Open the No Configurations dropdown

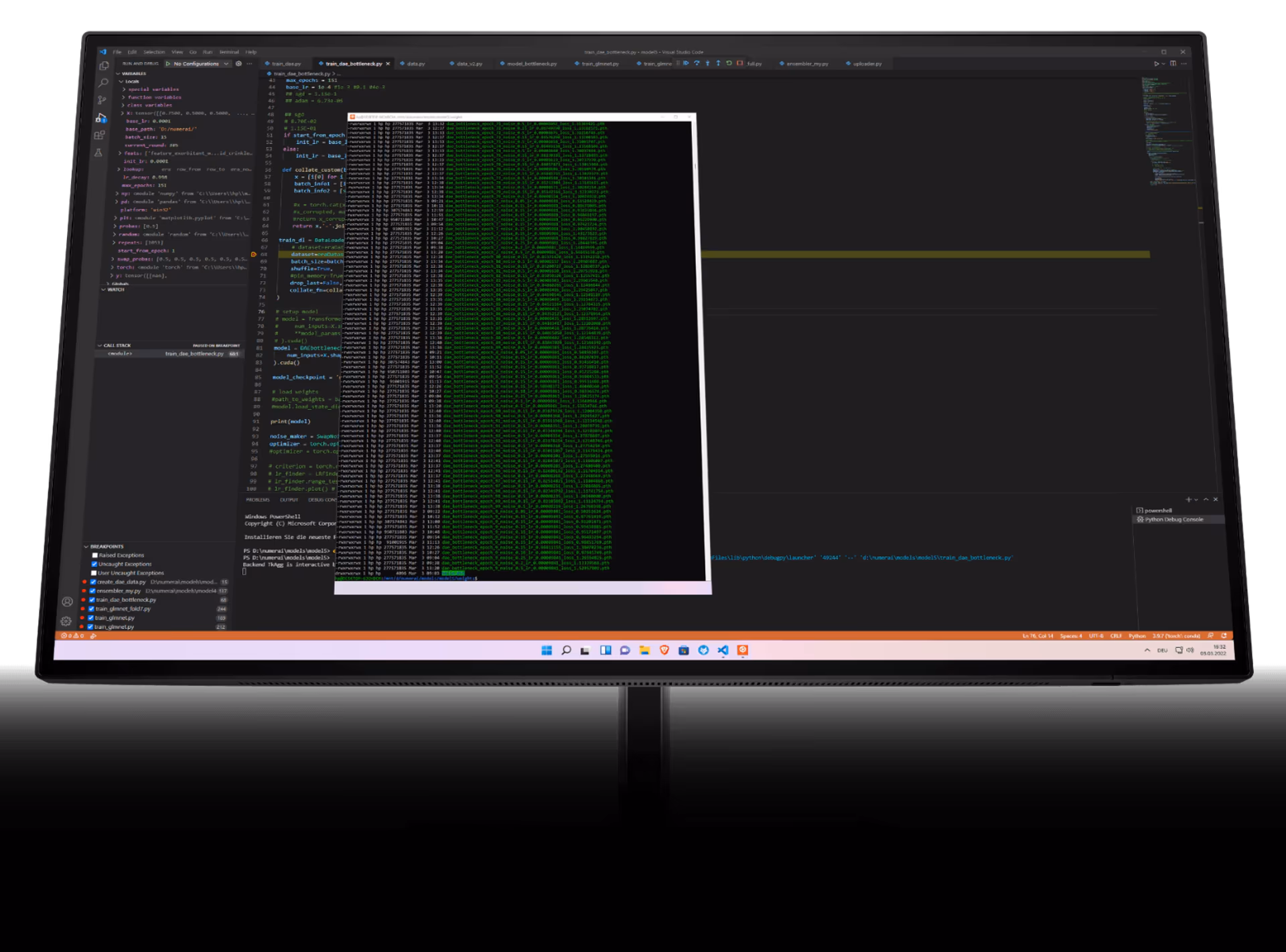[x=197, y=64]
